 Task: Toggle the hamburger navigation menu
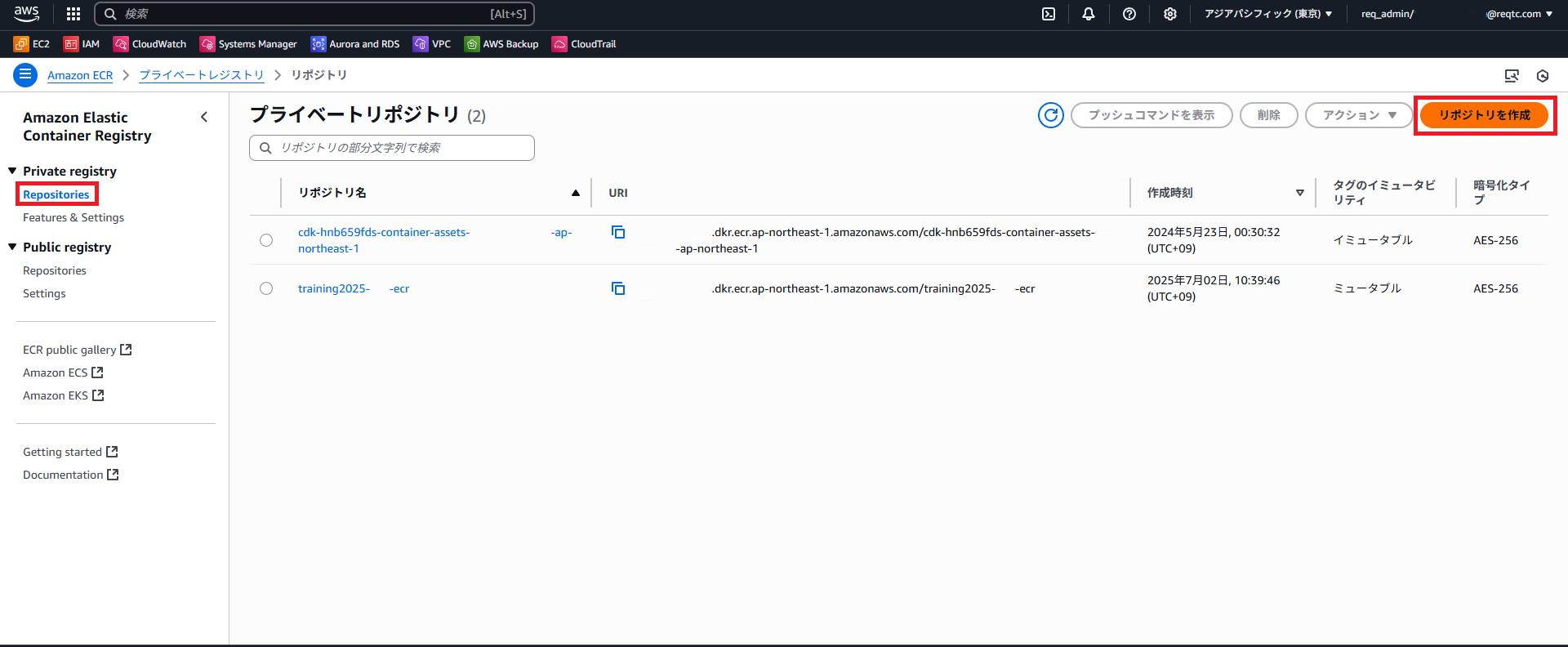pos(25,75)
